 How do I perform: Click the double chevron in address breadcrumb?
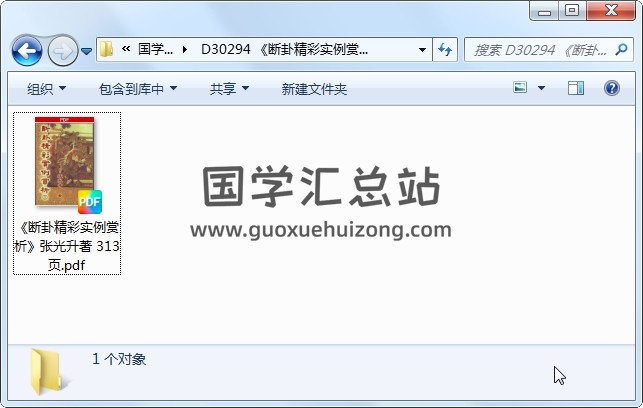pos(126,49)
